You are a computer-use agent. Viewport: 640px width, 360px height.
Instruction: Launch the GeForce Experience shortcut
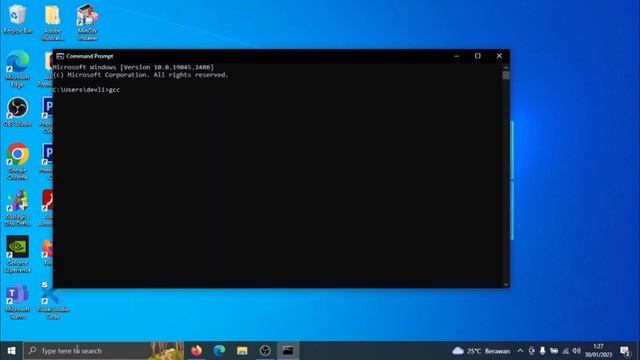tap(17, 254)
